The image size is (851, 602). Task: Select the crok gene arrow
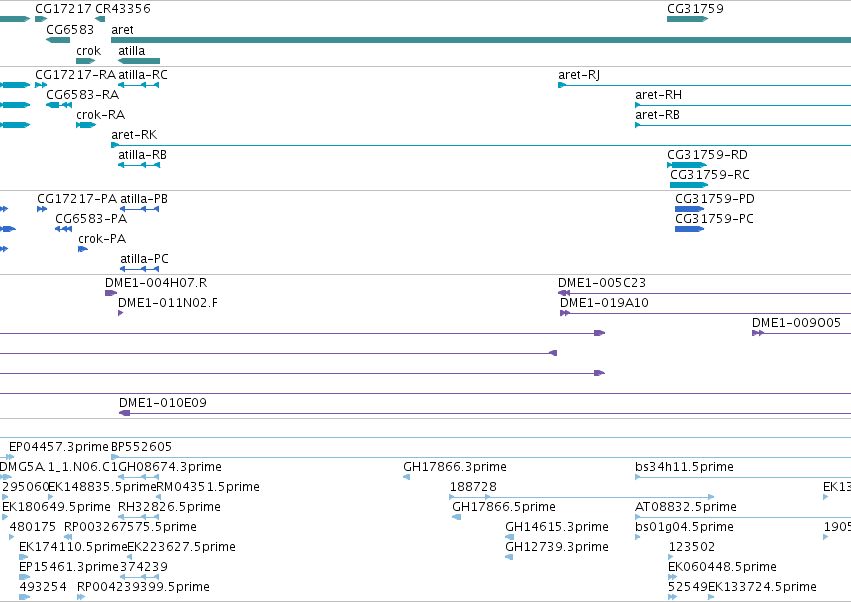[86, 61]
